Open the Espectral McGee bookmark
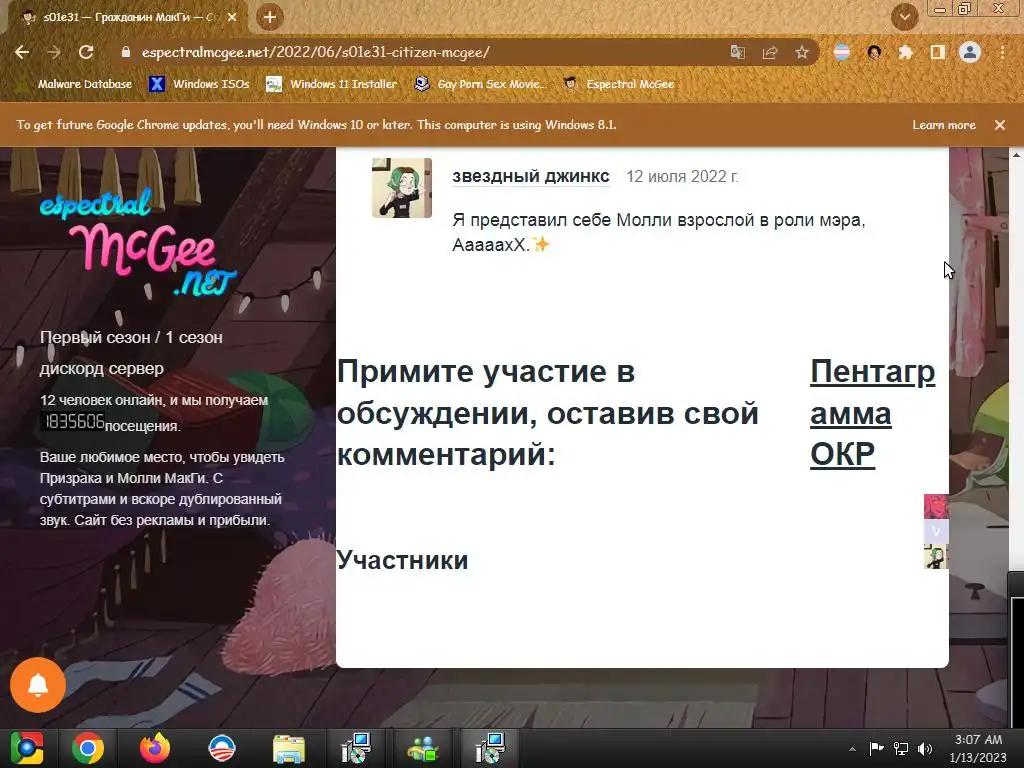 [x=619, y=84]
